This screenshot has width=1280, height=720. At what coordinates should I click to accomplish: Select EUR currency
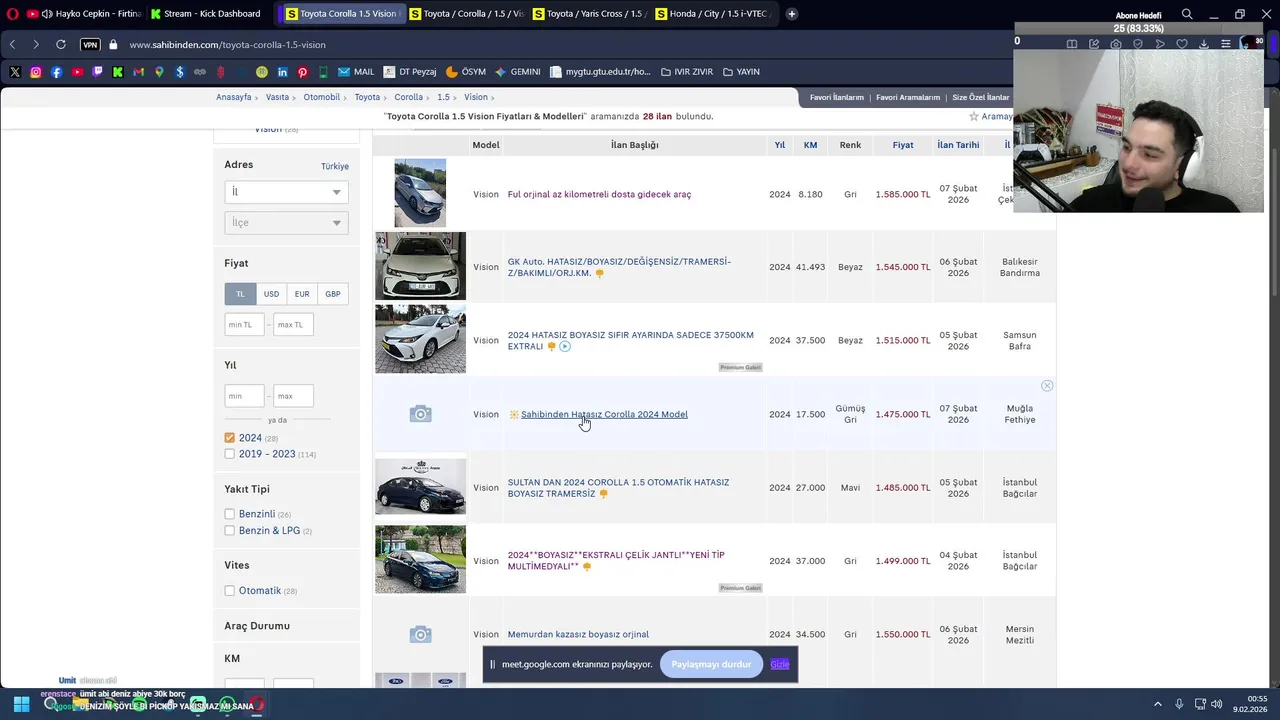click(x=302, y=294)
